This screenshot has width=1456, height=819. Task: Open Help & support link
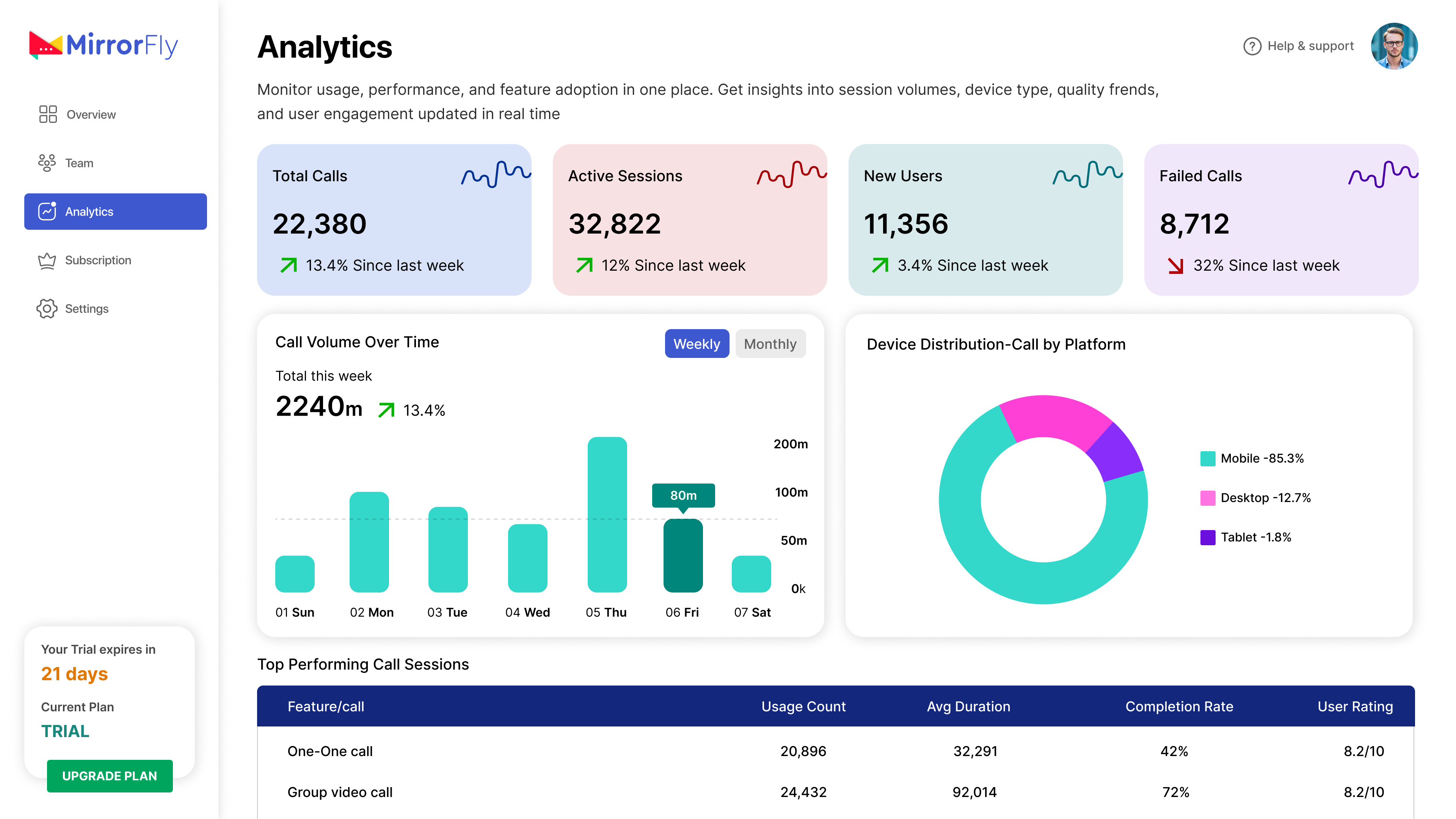click(1310, 46)
